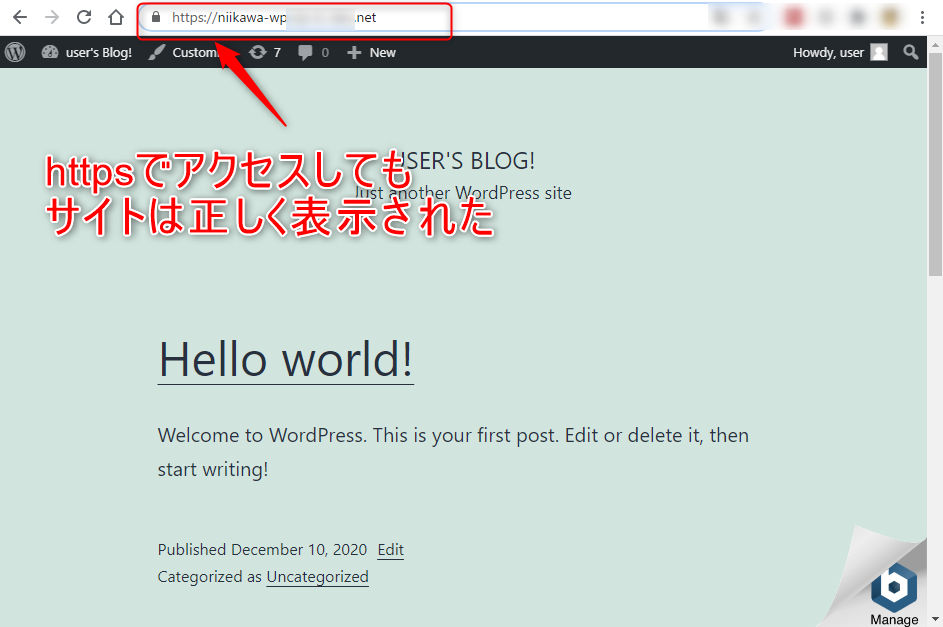Click the Uncategorized category link
This screenshot has width=943, height=627.
[x=317, y=577]
